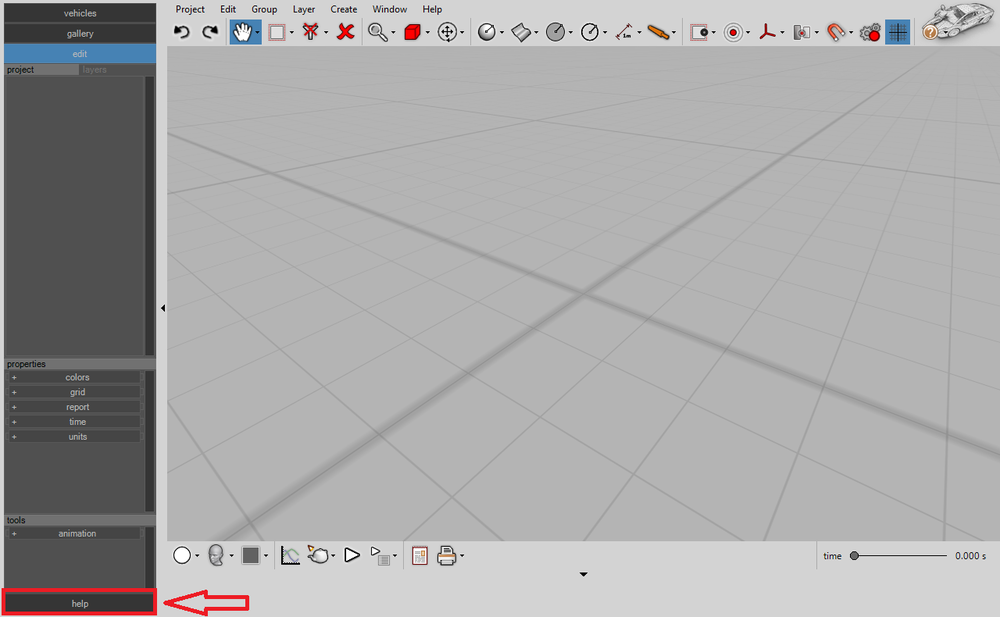Click the play triangle button

point(351,555)
